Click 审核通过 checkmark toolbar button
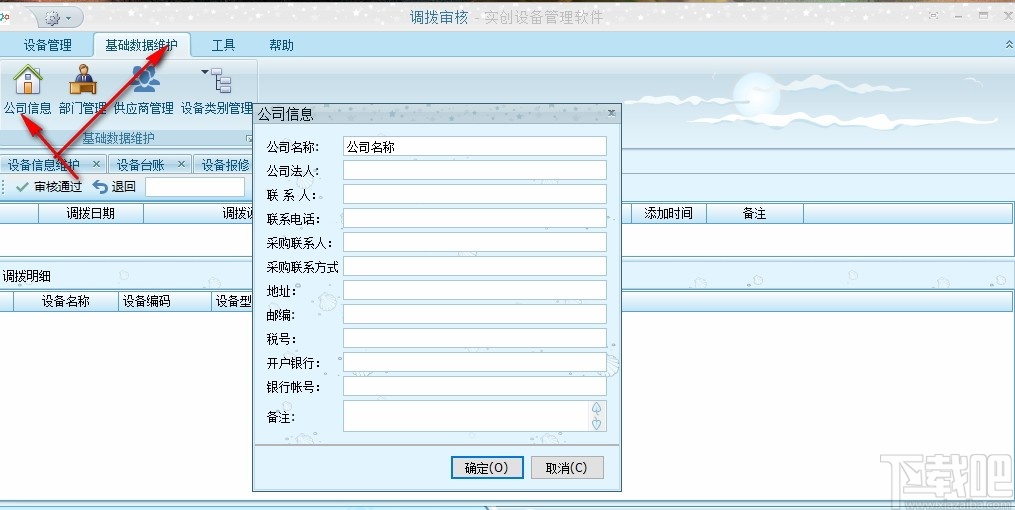This screenshot has height=510, width=1015. (49, 187)
